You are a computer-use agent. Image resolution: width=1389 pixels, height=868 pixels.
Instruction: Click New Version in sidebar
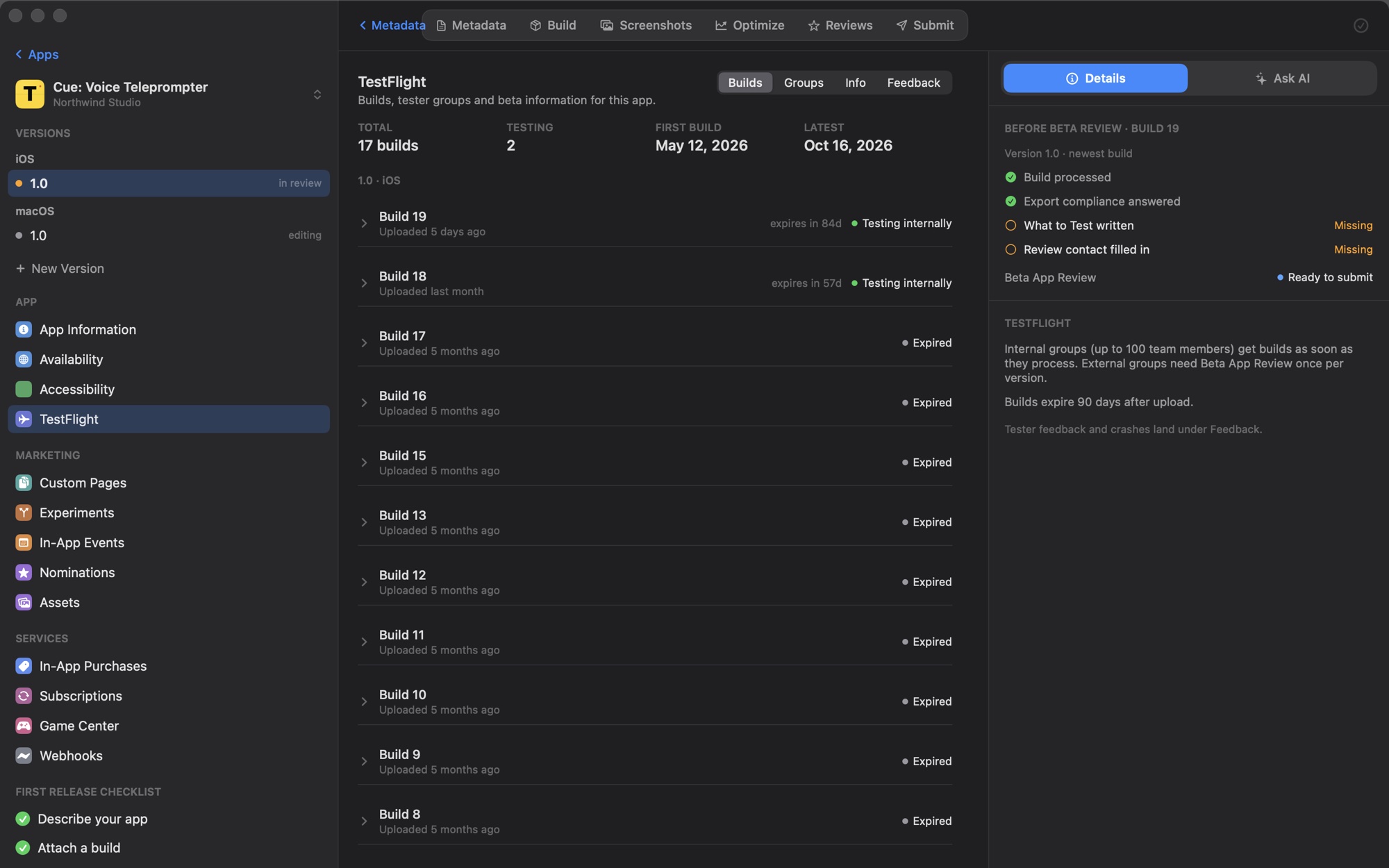(60, 269)
